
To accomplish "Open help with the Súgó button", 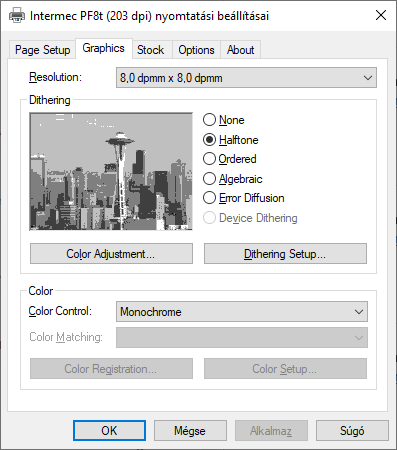I will coord(352,431).
